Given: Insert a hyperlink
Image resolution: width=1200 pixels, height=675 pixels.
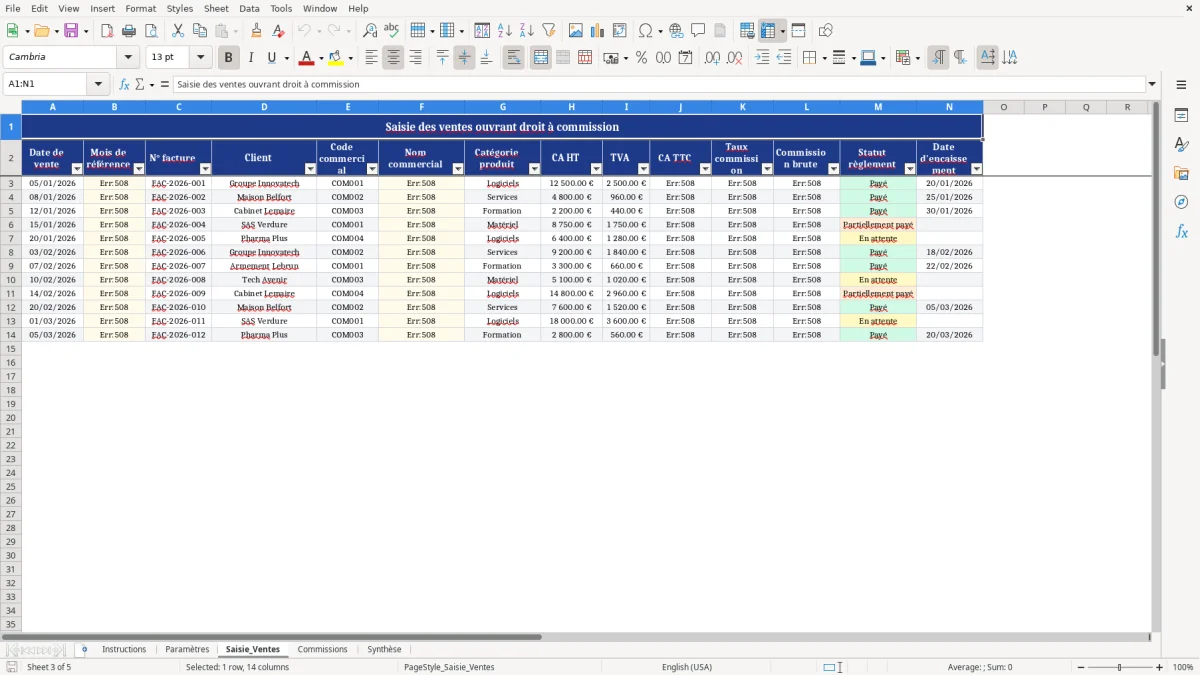Looking at the screenshot, I should (676, 31).
